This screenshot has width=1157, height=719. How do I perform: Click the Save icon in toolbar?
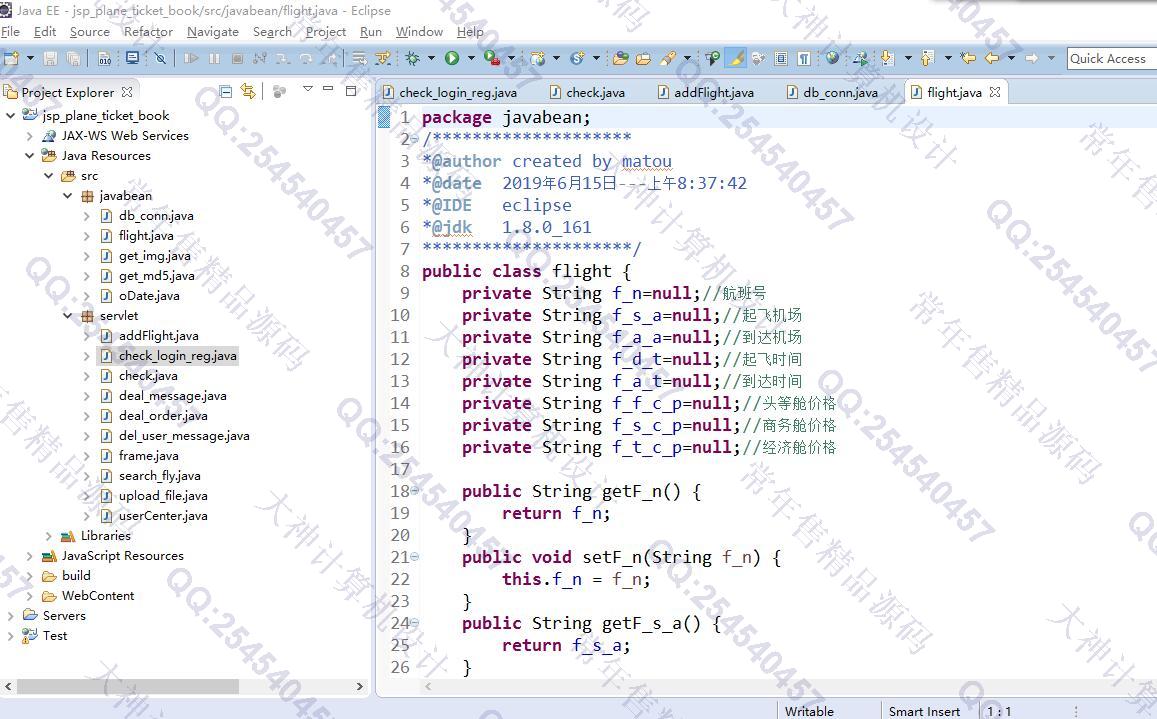coord(50,58)
